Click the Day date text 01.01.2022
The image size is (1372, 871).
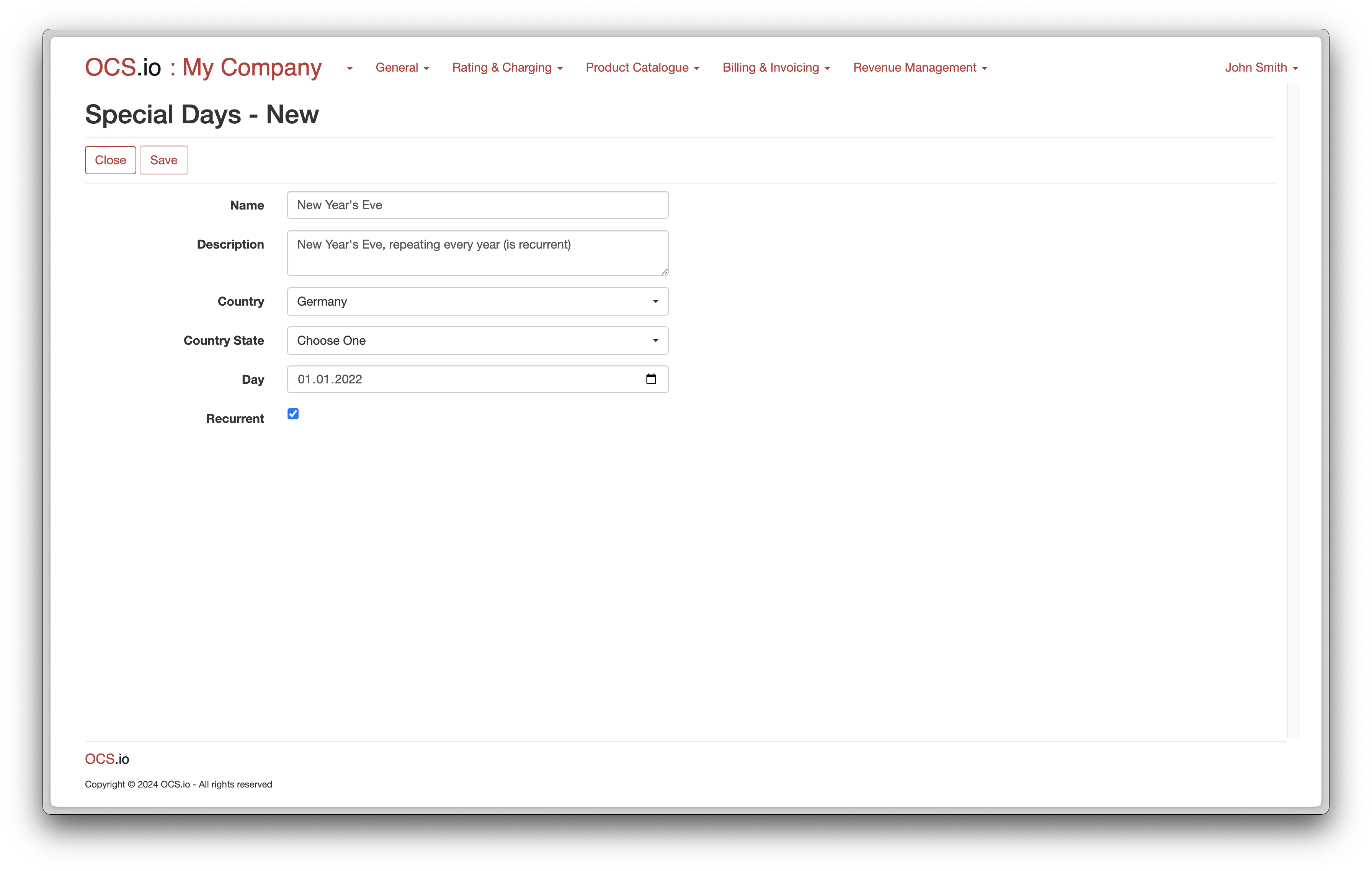point(330,380)
